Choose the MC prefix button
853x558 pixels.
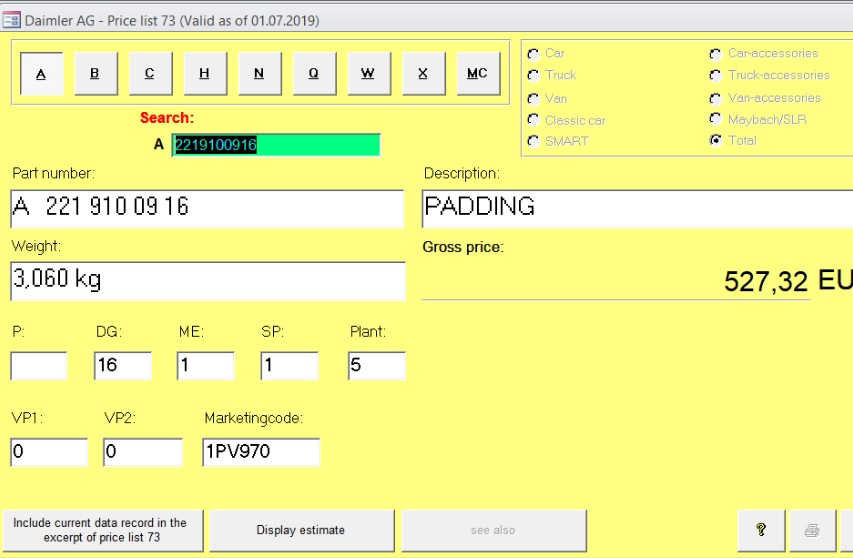click(x=477, y=74)
